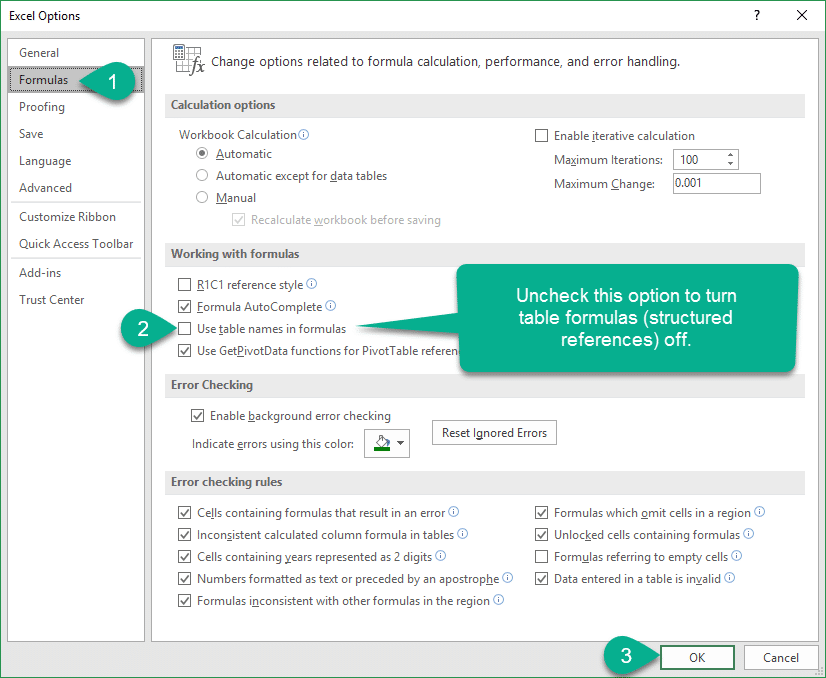Click info icon for Data entered in table invalid
The image size is (826, 678).
click(730, 578)
